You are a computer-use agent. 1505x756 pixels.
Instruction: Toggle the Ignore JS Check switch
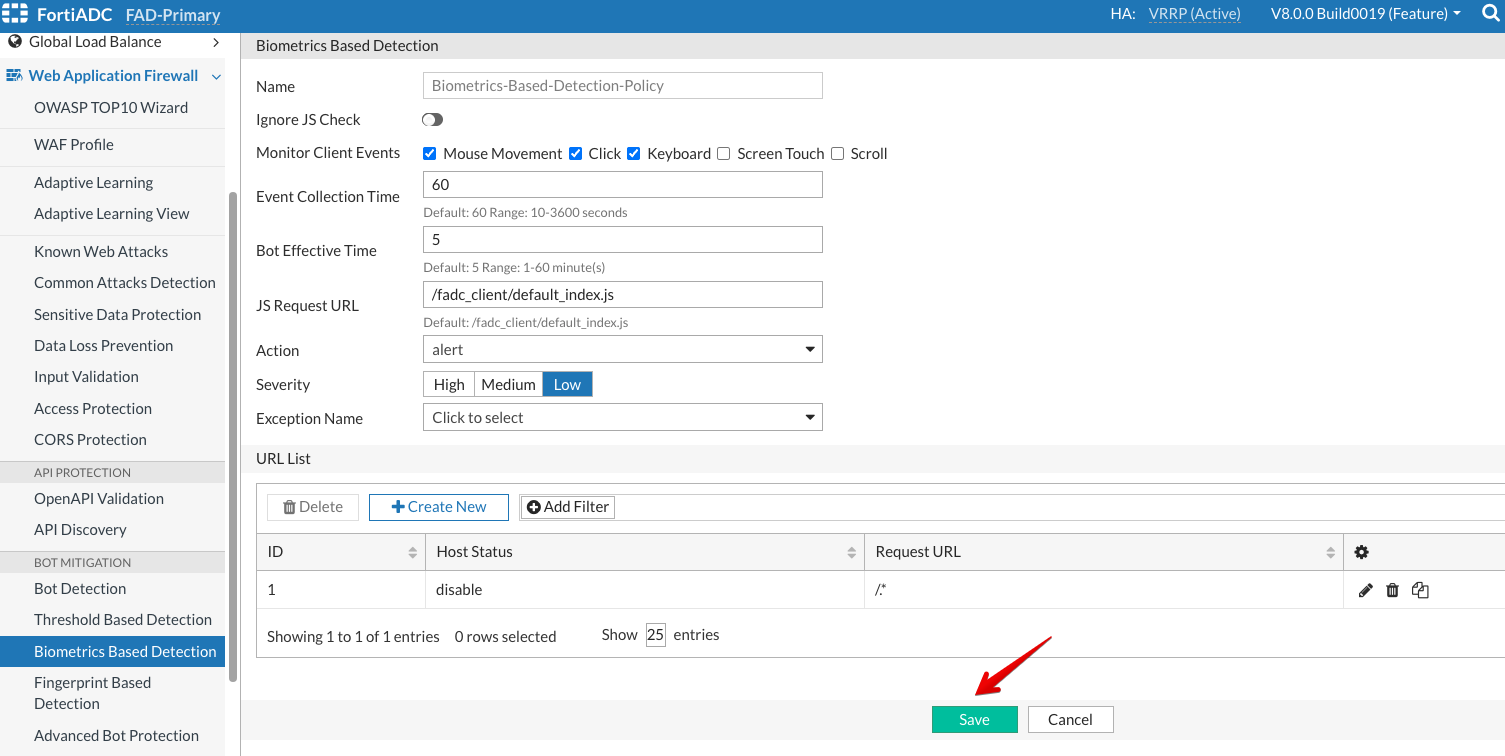coord(432,120)
